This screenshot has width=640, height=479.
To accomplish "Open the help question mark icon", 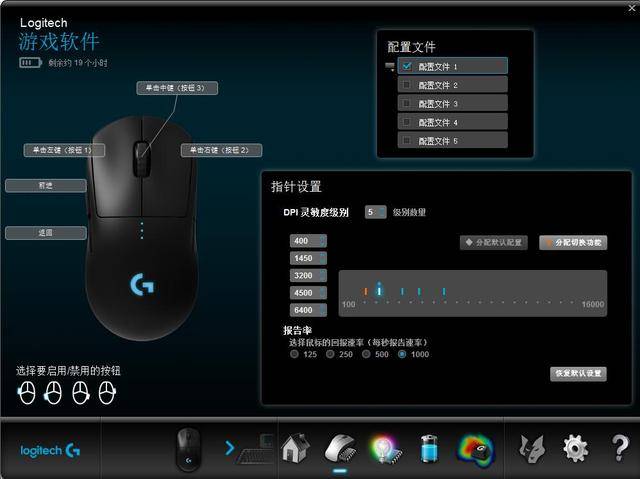I will tap(620, 448).
